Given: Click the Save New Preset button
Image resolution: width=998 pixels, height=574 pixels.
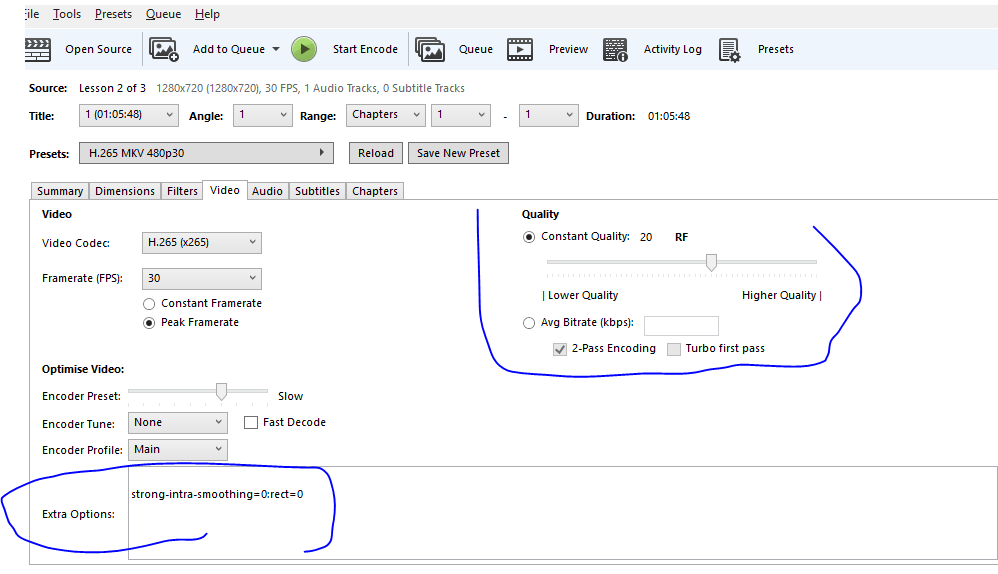Looking at the screenshot, I should (458, 153).
